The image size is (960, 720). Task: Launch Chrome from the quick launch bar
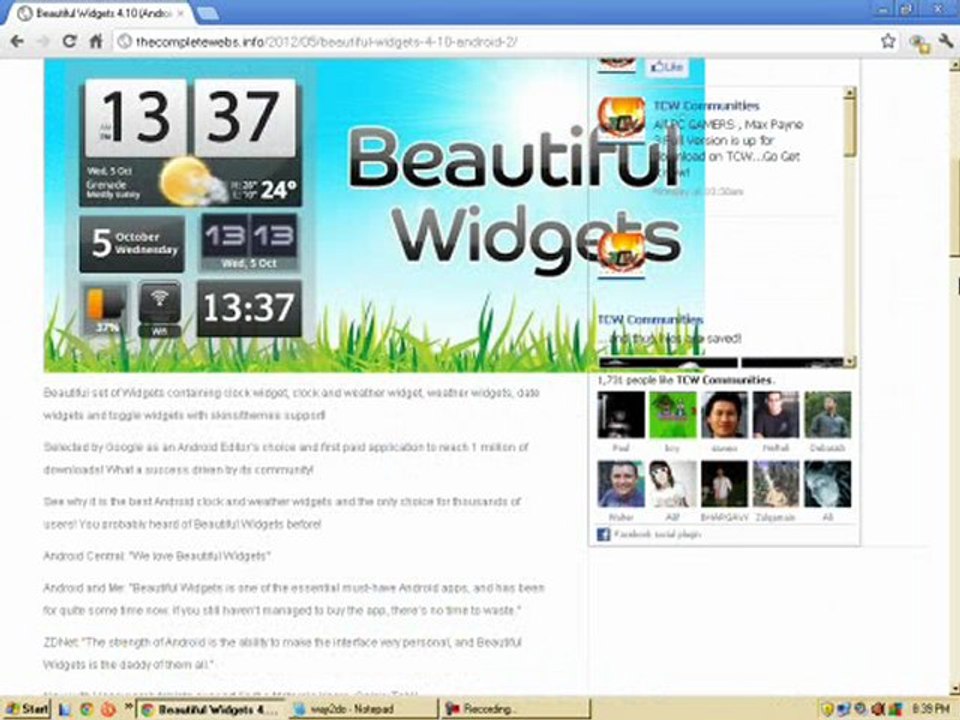coord(86,710)
